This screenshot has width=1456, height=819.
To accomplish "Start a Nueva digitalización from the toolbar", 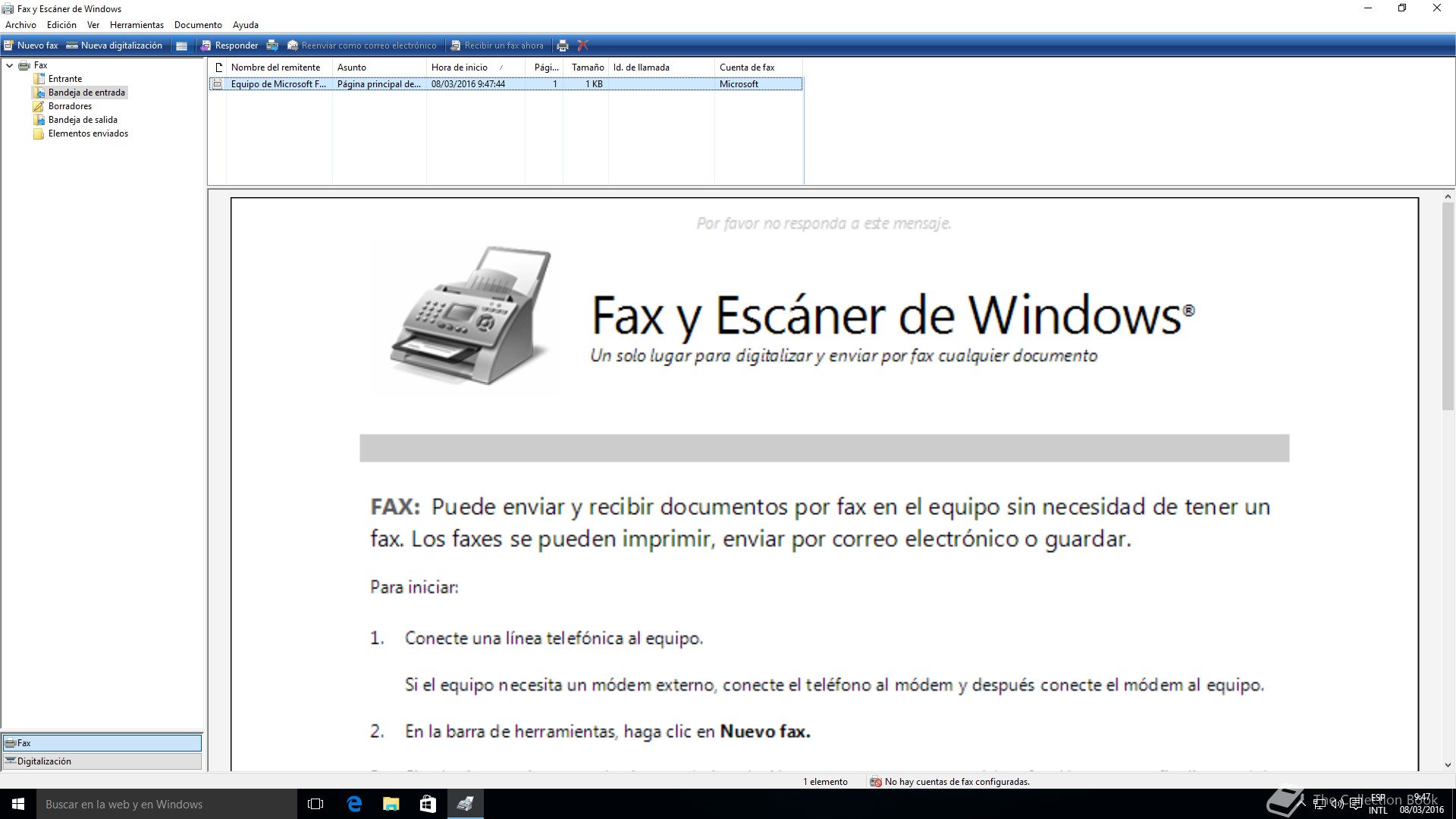I will (114, 45).
